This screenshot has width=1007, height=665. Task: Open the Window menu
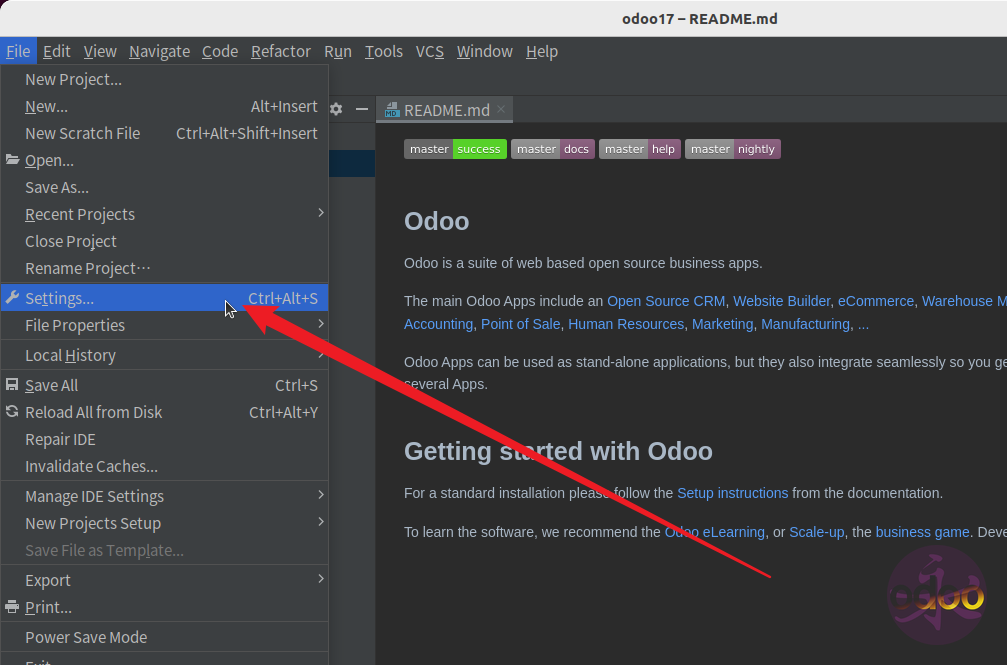(x=485, y=51)
